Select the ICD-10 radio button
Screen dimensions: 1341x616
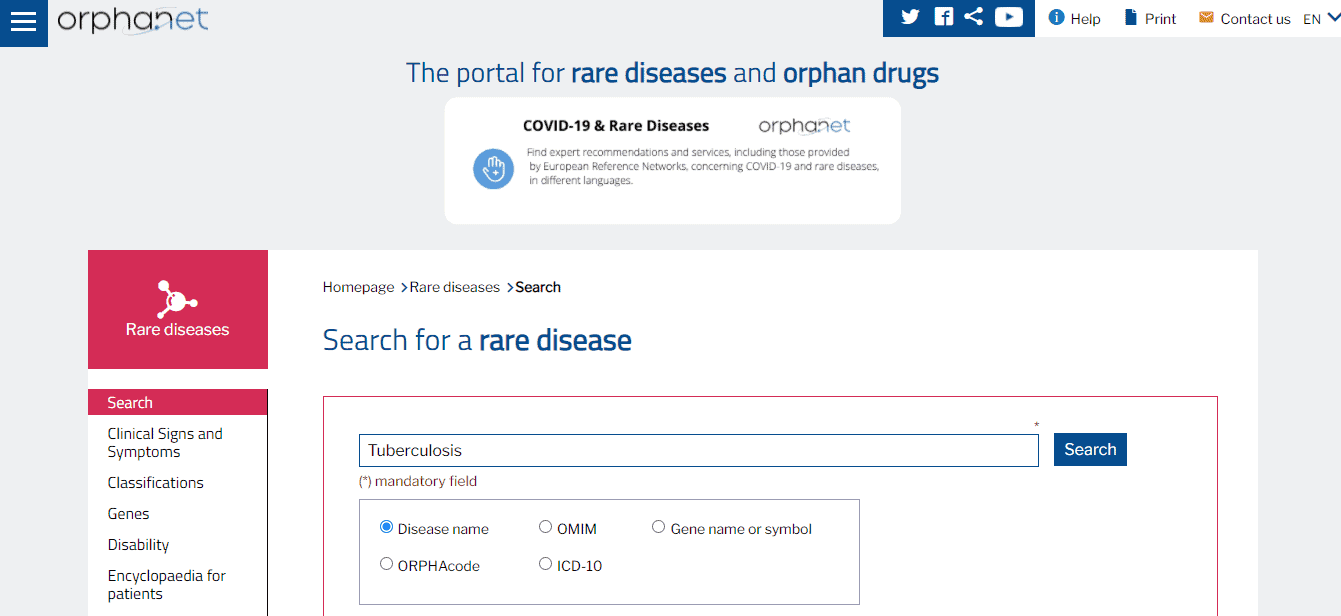pos(545,564)
